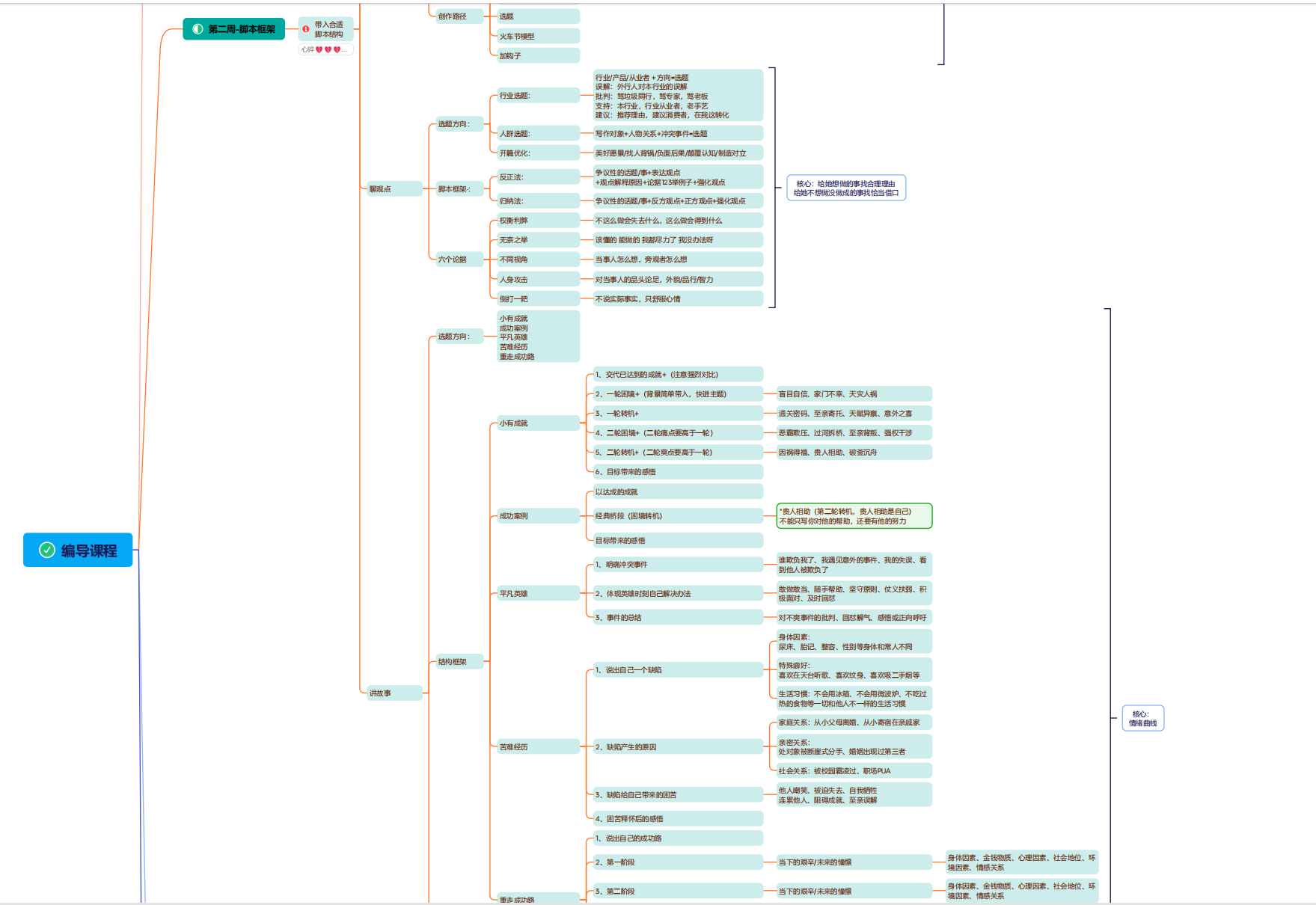Viewport: 1316px width, 905px height.
Task: Select the 加钩子 node
Action: click(537, 56)
